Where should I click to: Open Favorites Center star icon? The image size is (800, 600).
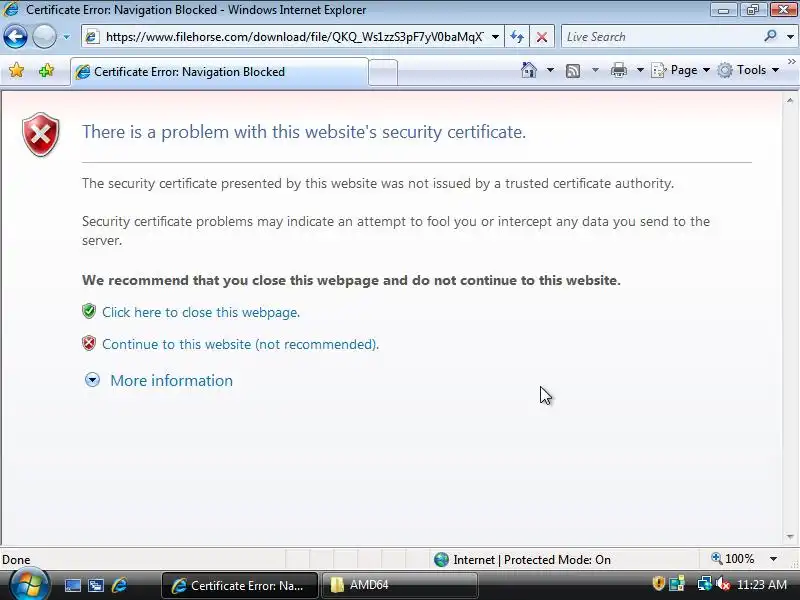(x=16, y=70)
